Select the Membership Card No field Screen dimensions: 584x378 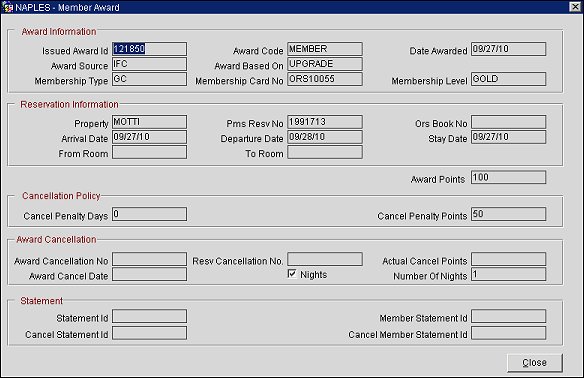point(325,79)
